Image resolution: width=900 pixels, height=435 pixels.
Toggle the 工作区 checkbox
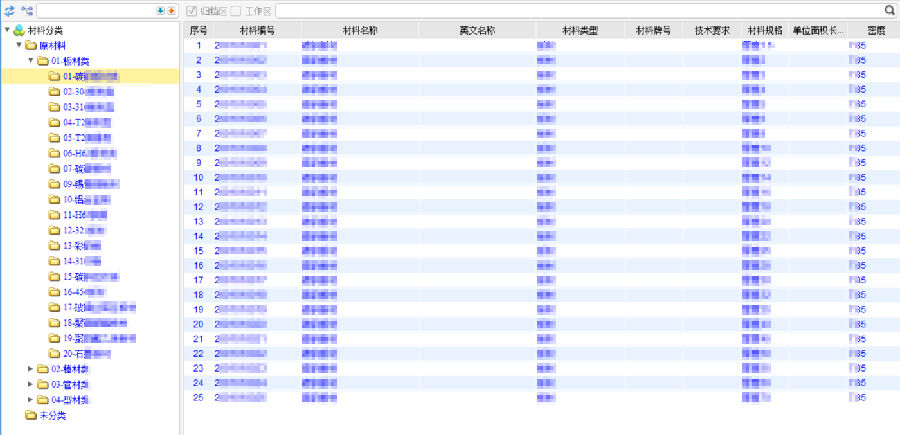[x=236, y=11]
